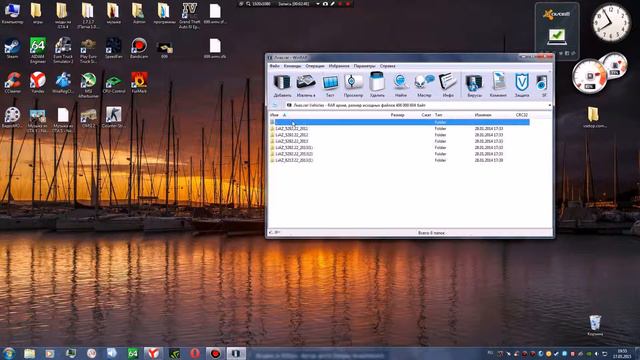Click the Вирусы (Virus scan) toolbar icon
The width and height of the screenshot is (640, 360).
tap(474, 85)
